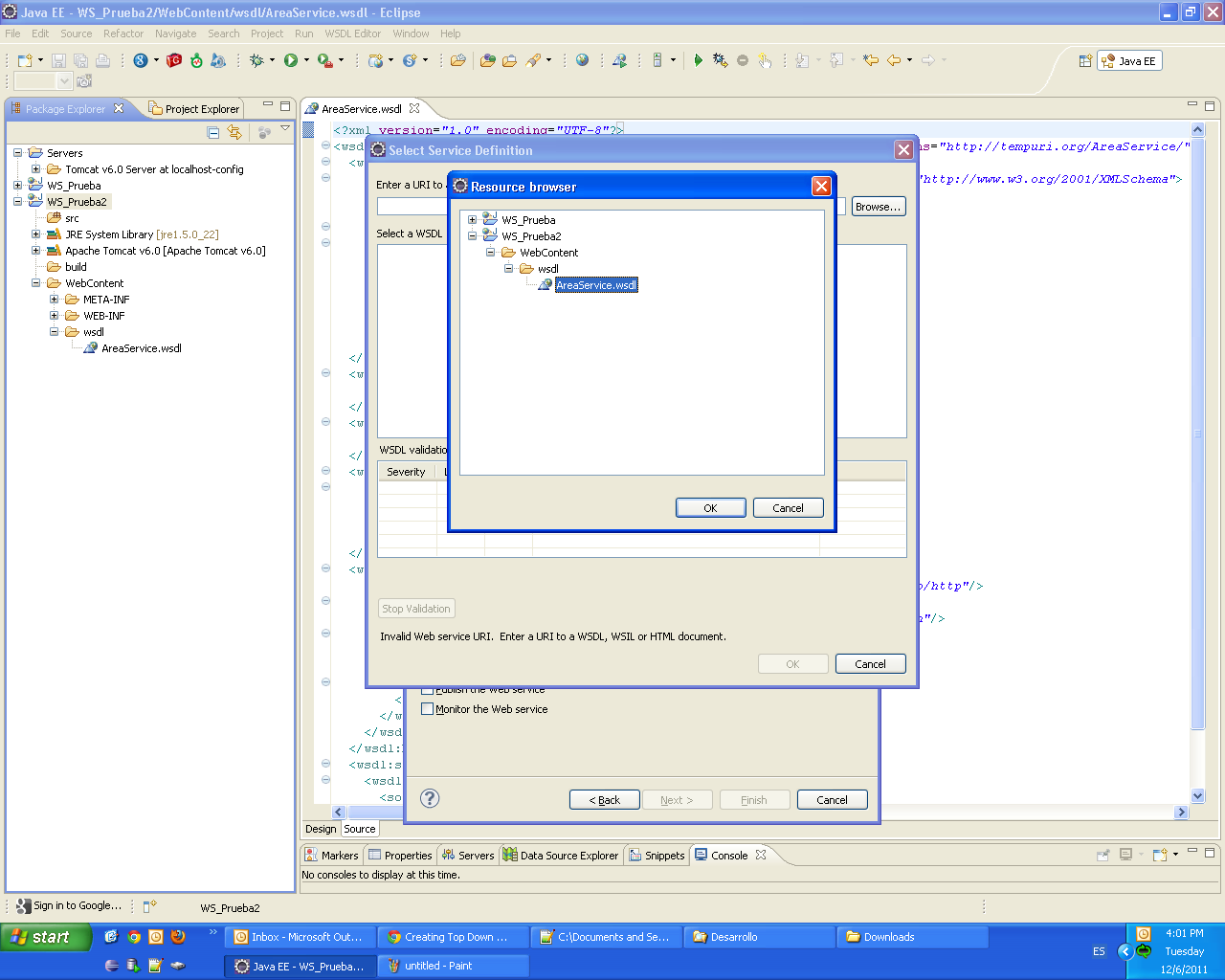Click the Print icon in main toolbar
Screen dimensions: 1225x980
102,60
